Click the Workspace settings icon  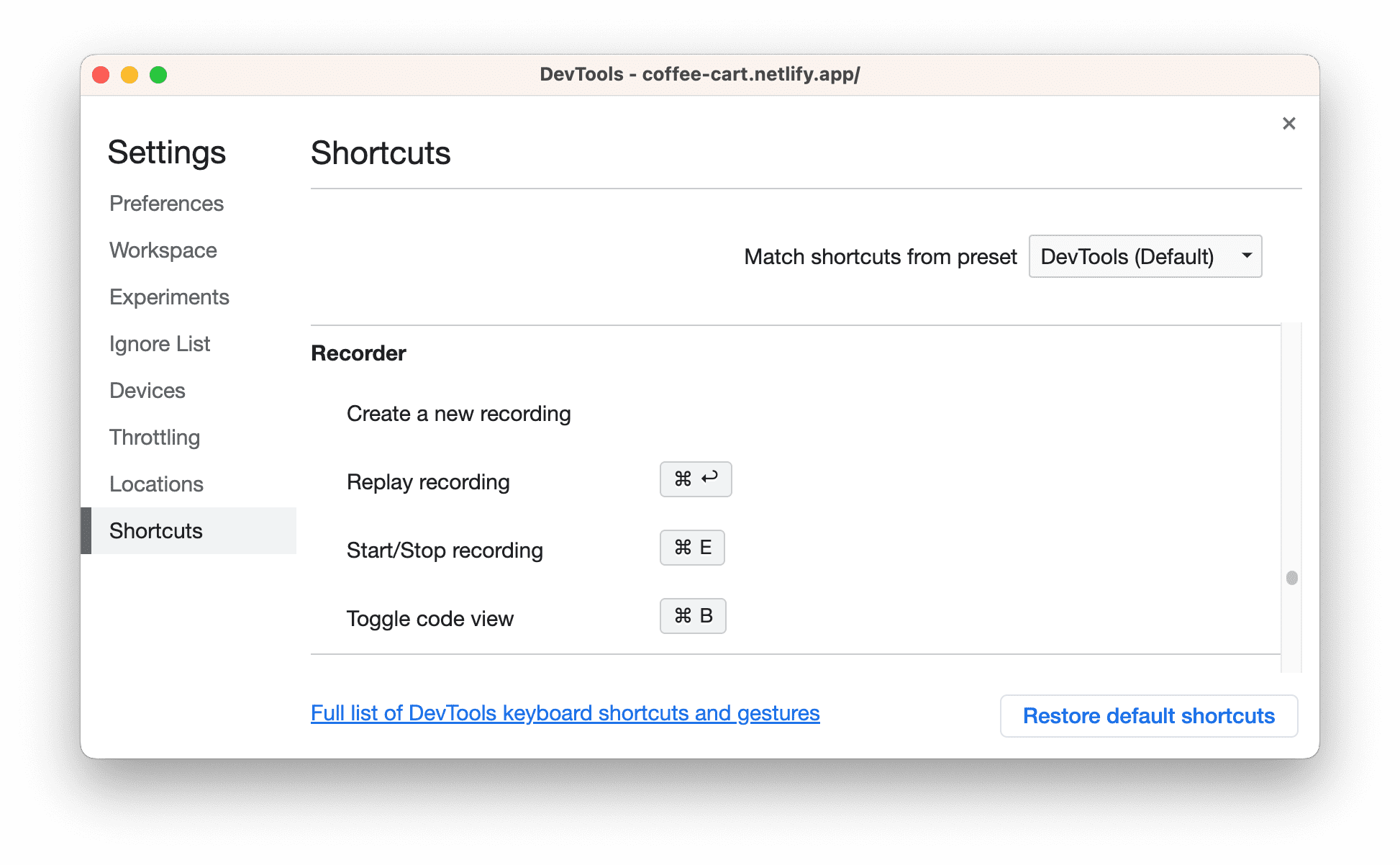coord(163,249)
